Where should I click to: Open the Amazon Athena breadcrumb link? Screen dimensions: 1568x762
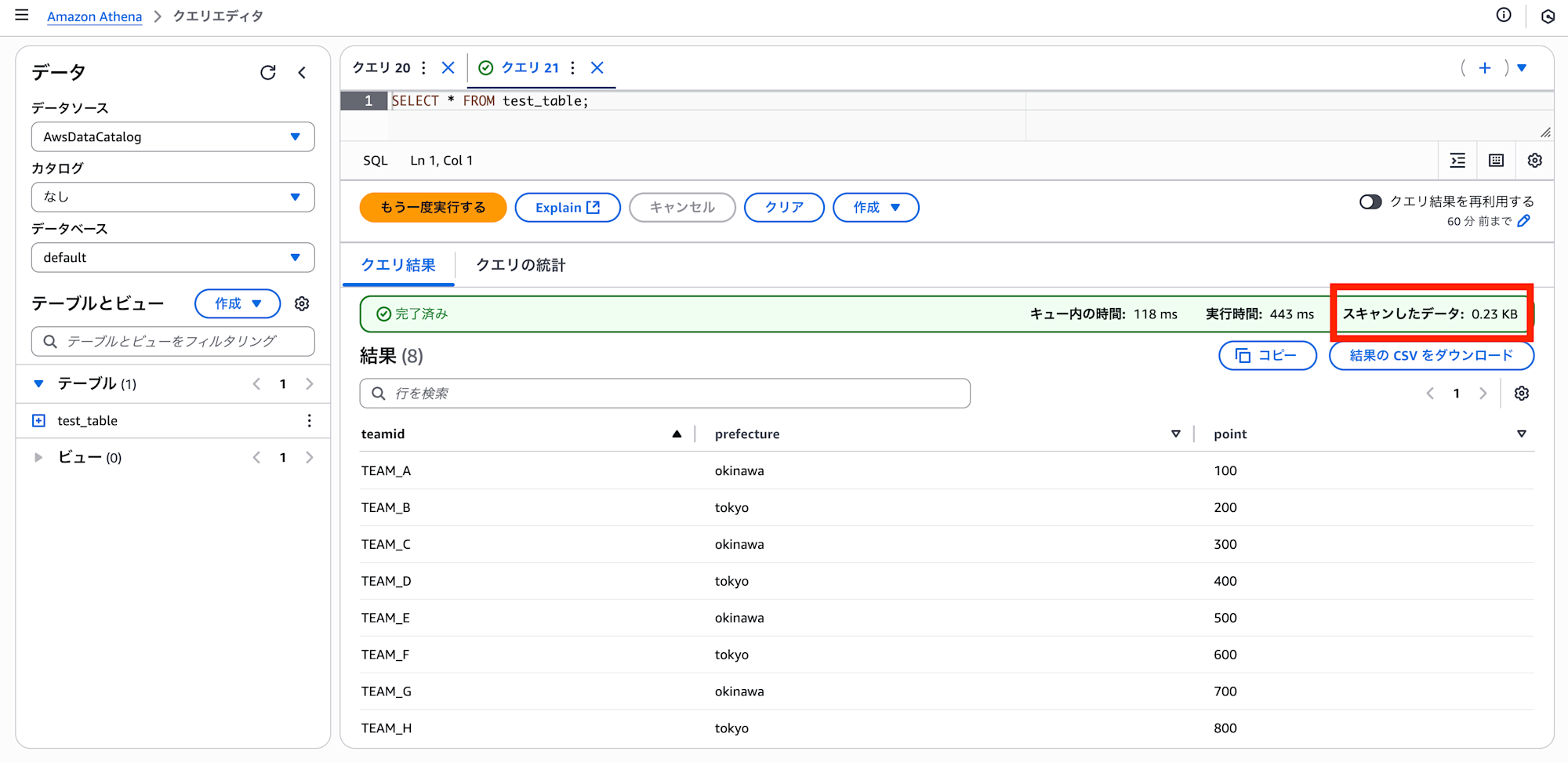coord(94,16)
